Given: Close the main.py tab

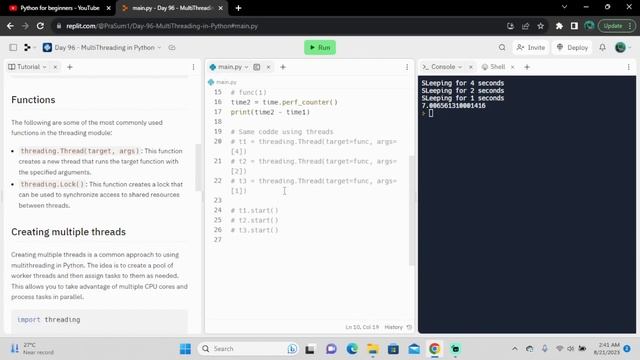Looking at the screenshot, I should (268, 67).
